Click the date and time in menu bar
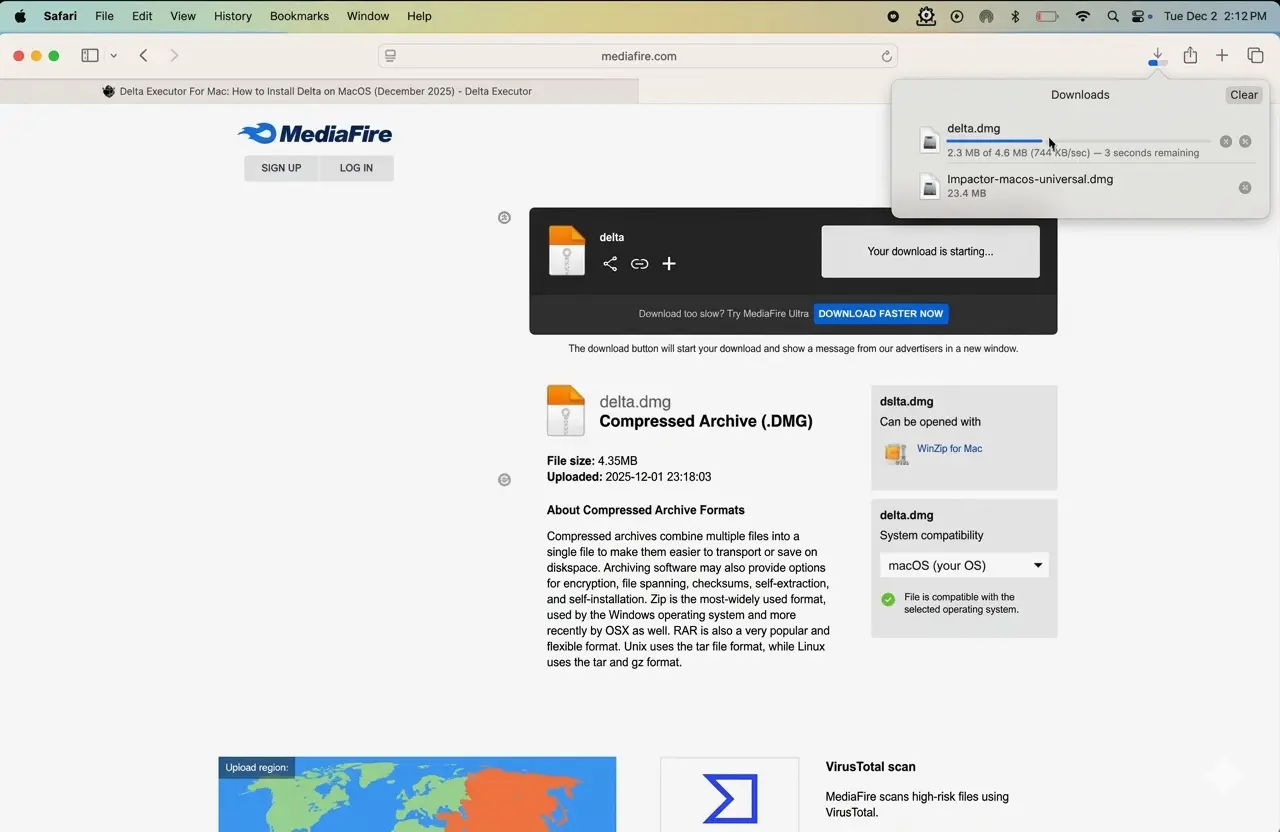Screen dimensions: 1280x832 click(x=1214, y=16)
